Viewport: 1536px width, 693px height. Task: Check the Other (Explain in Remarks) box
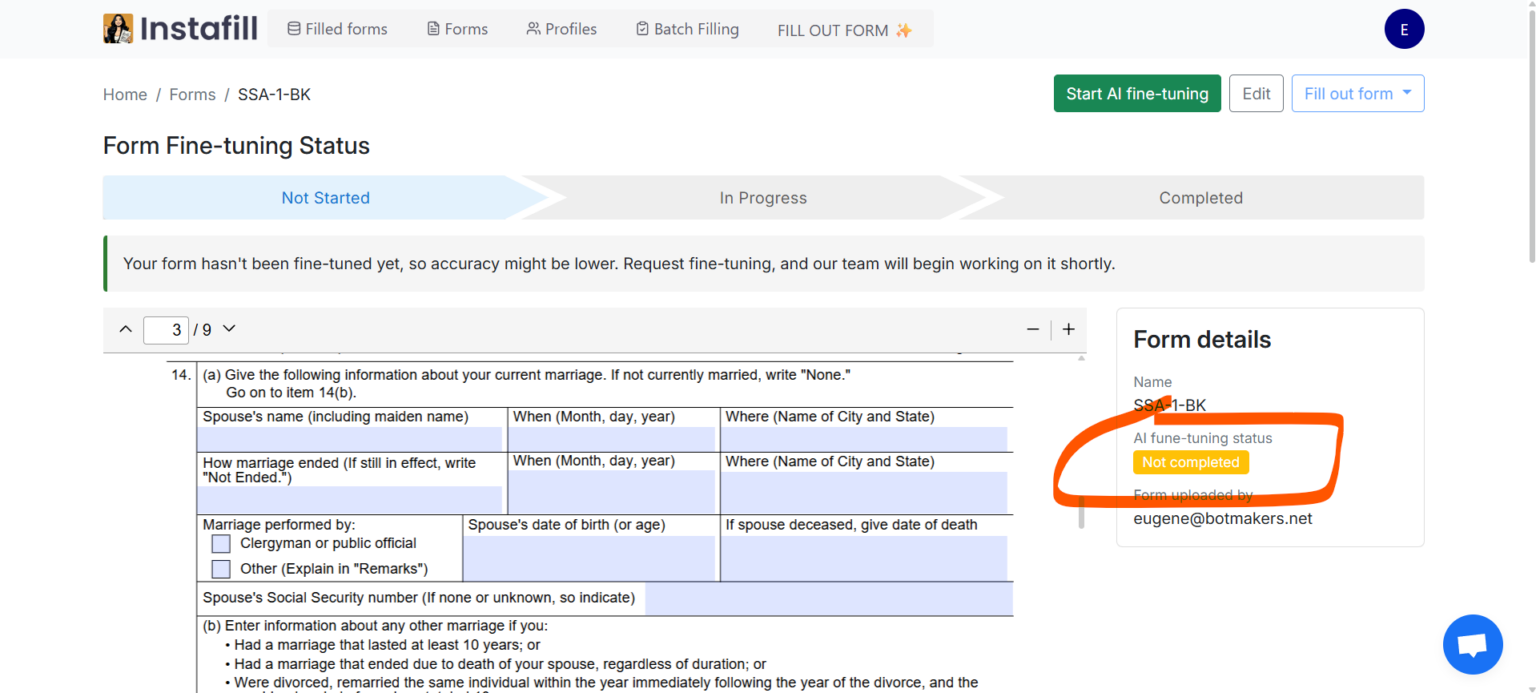tap(221, 569)
